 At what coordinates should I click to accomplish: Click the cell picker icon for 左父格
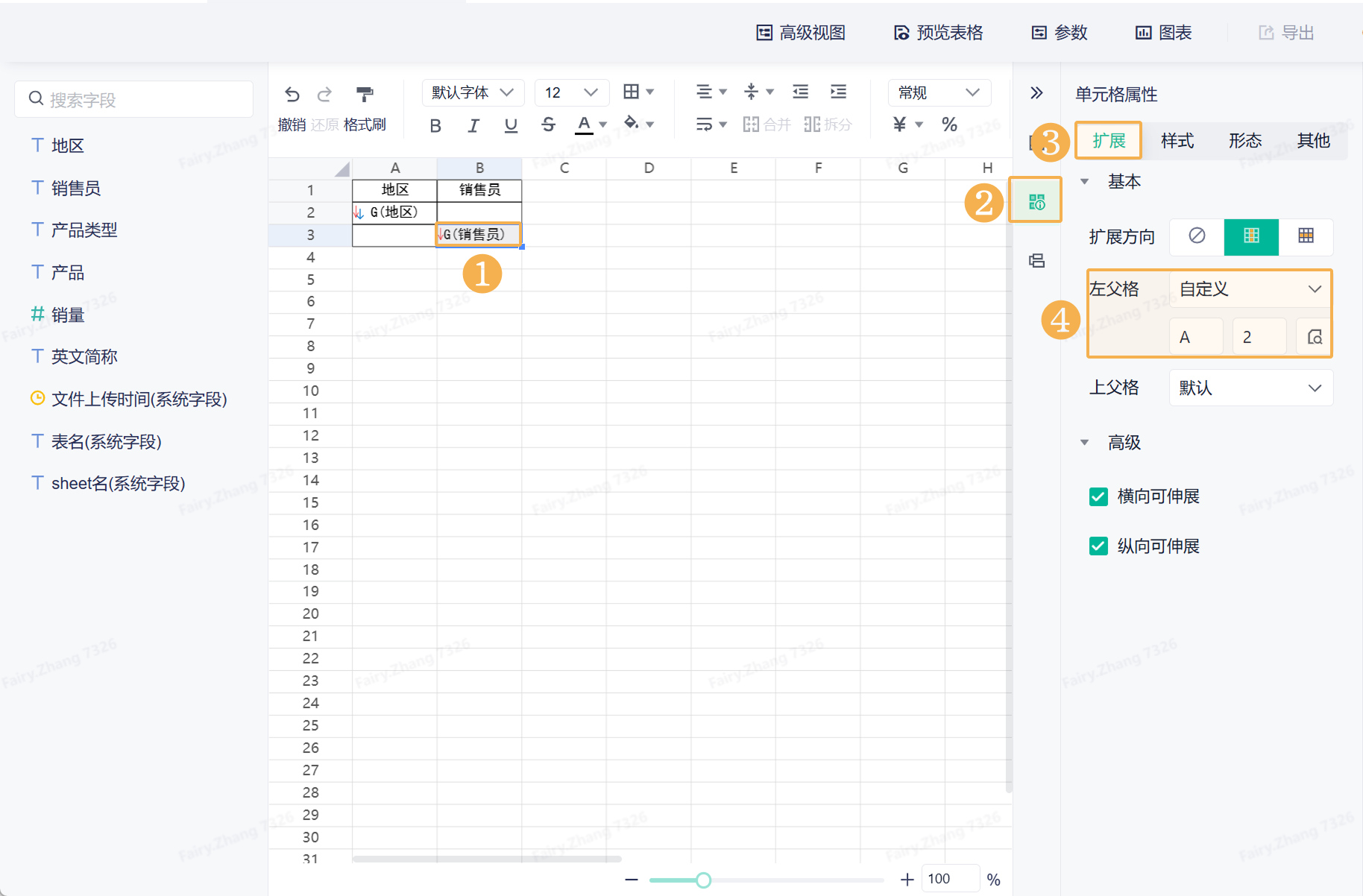click(x=1315, y=337)
